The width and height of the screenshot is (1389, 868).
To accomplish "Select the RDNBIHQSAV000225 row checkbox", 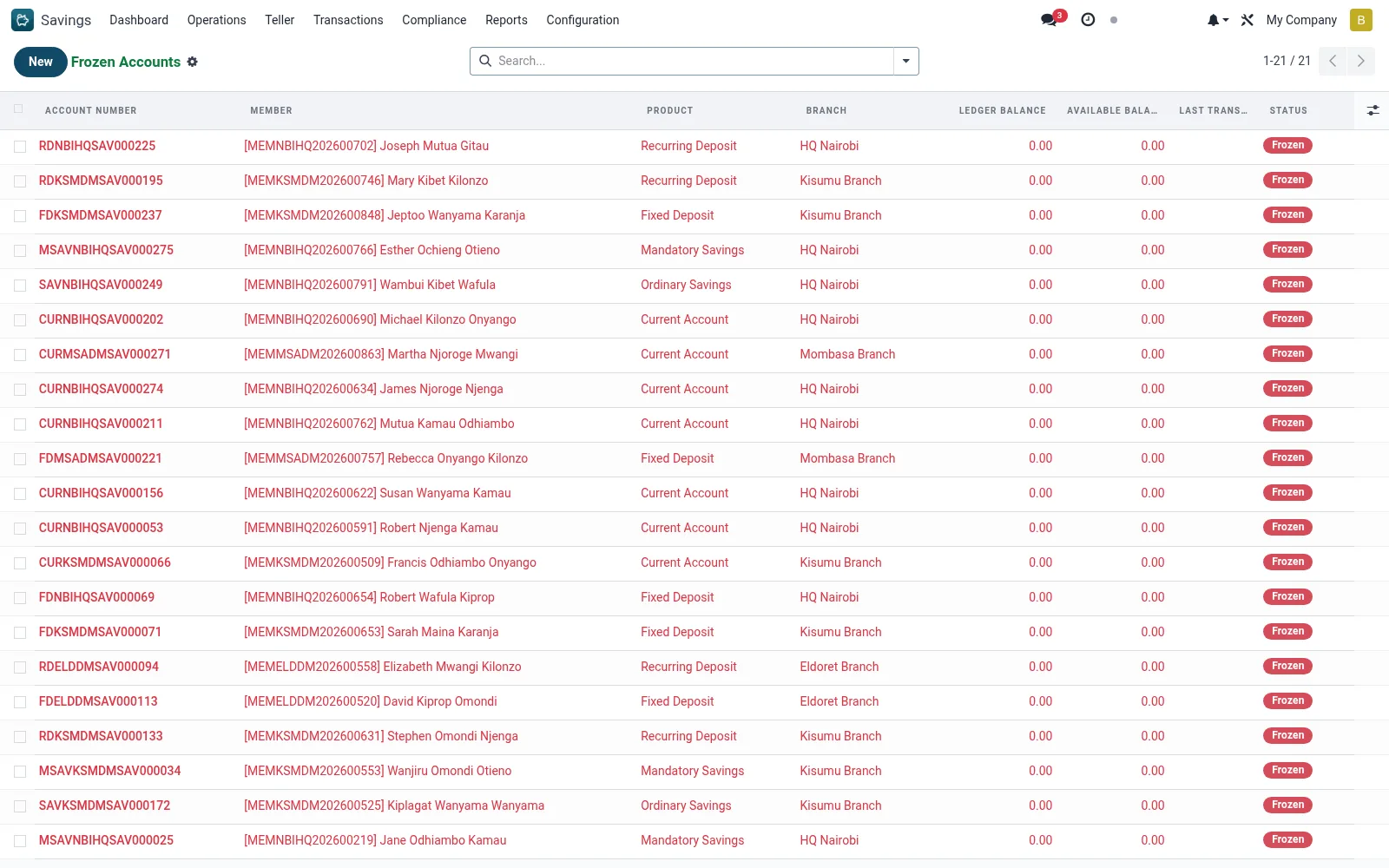I will point(20,147).
